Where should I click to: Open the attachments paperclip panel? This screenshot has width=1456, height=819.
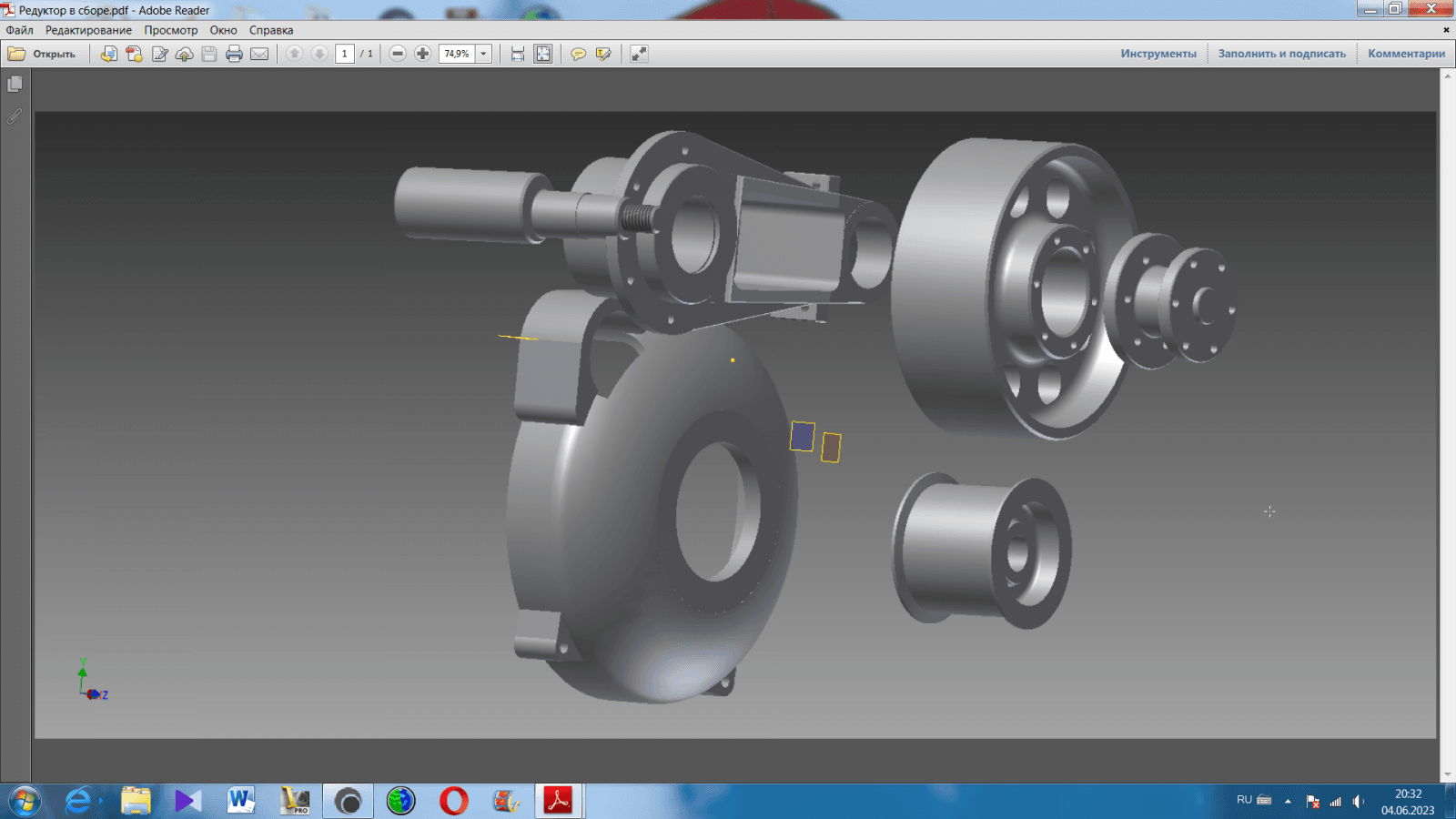[x=15, y=116]
